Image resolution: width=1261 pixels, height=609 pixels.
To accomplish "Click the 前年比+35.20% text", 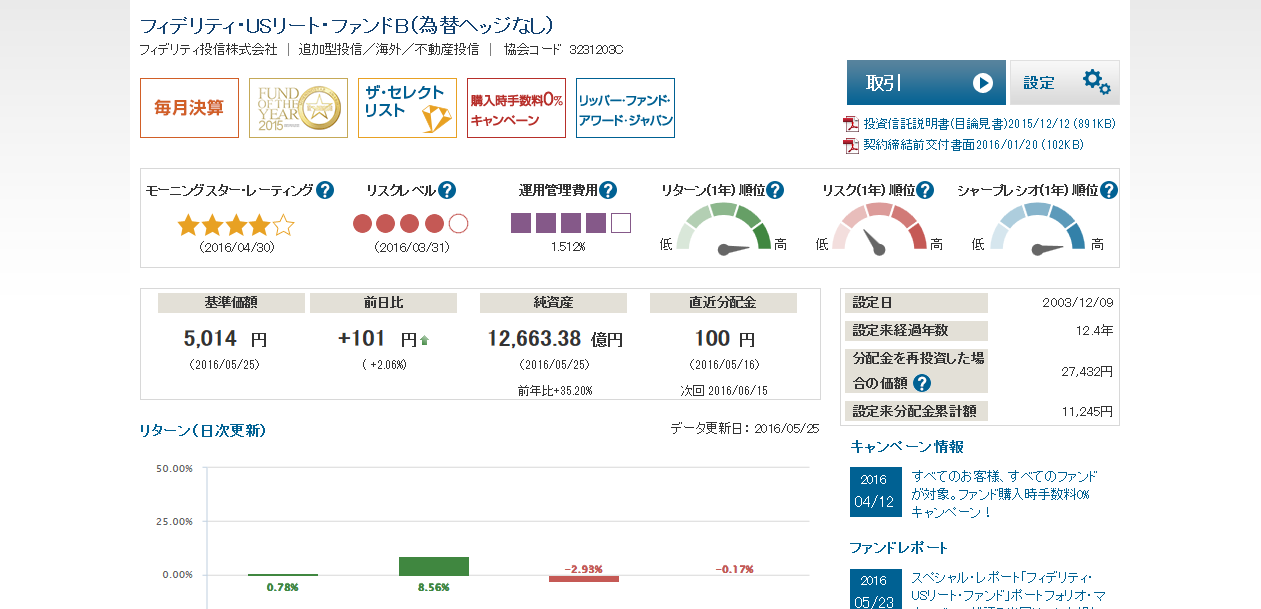I will pos(555,390).
